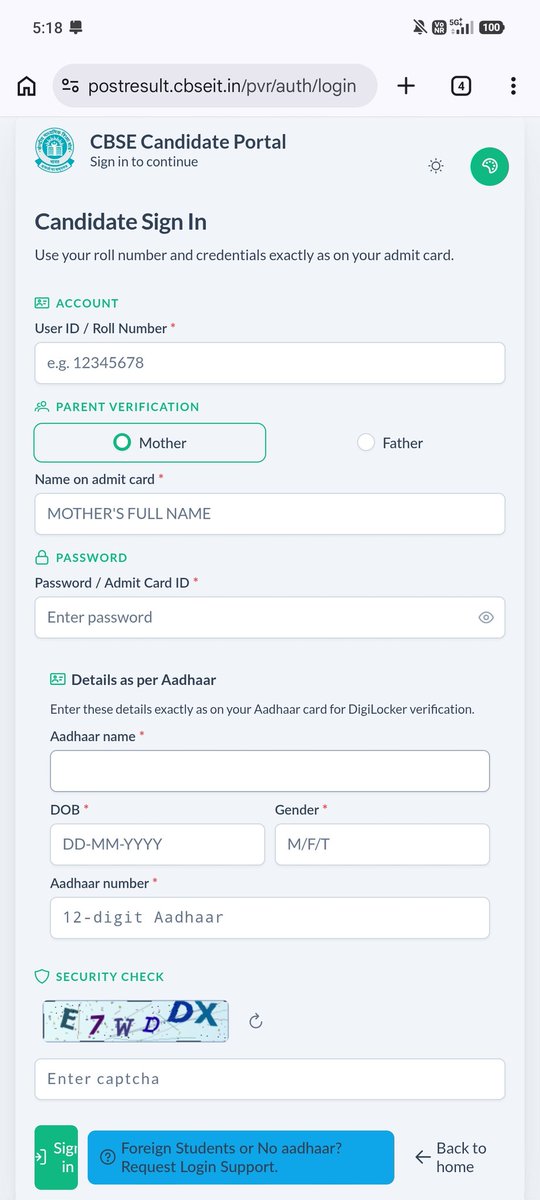Click the green Sign in button
Screen dimensions: 540x1200
pos(56,1157)
